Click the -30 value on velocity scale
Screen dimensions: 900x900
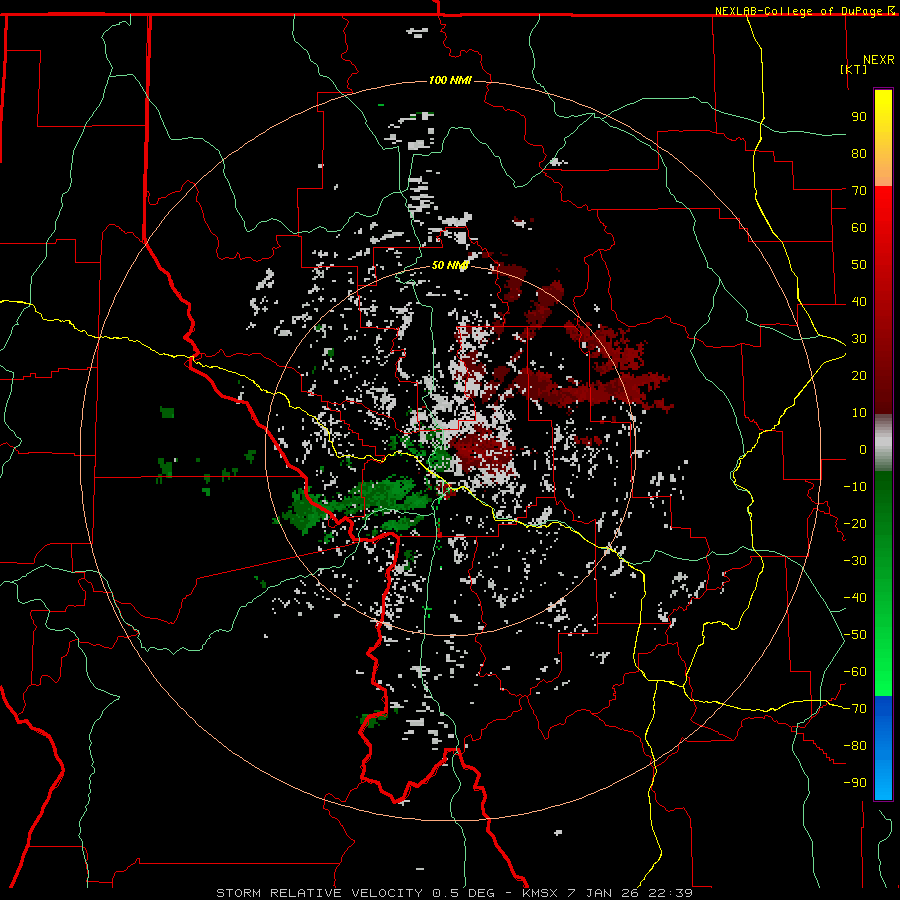[x=855, y=561]
